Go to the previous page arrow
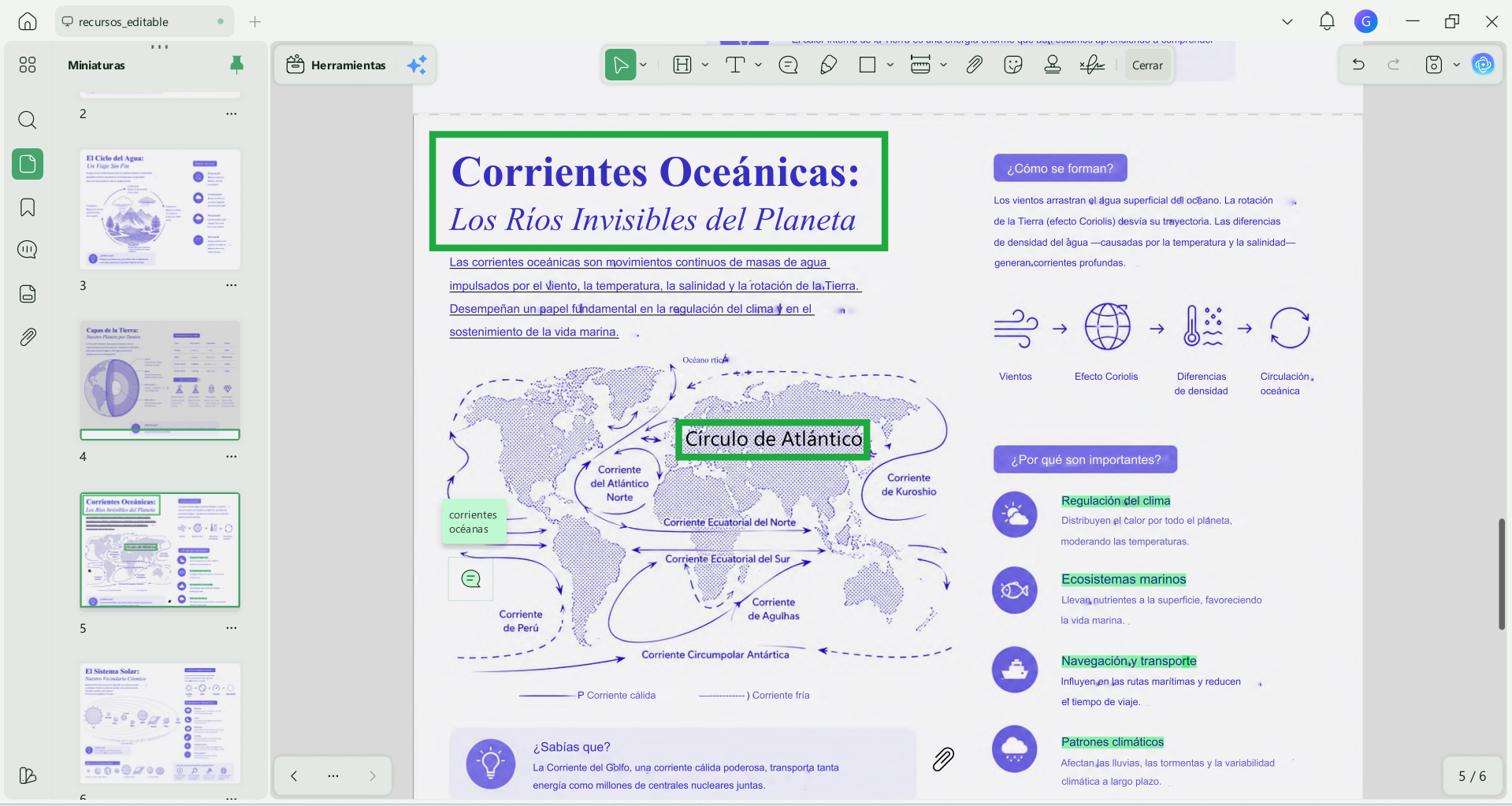This screenshot has width=1512, height=806. [294, 776]
